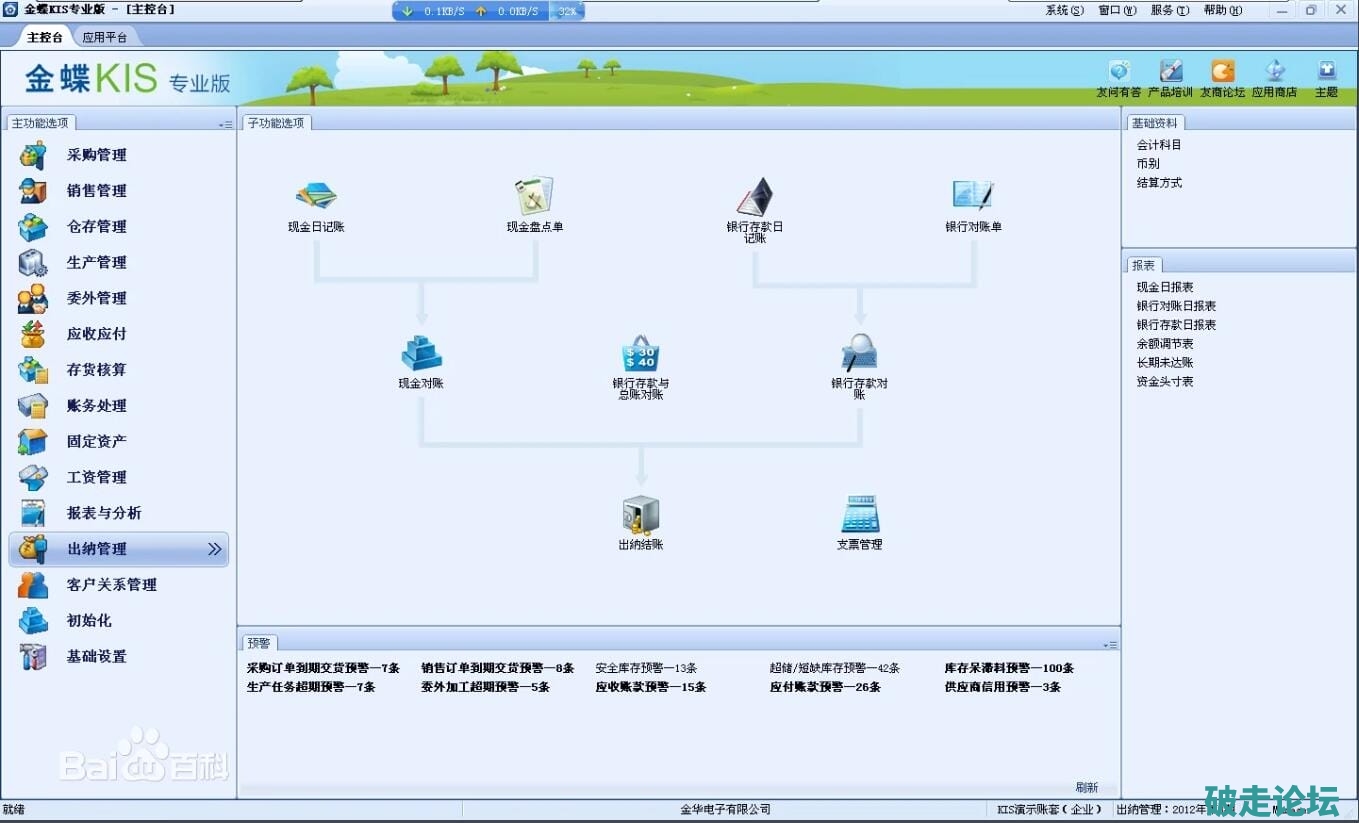This screenshot has height=823, width=1359.
Task: Open the 会计科目 basic data link
Action: (1159, 145)
